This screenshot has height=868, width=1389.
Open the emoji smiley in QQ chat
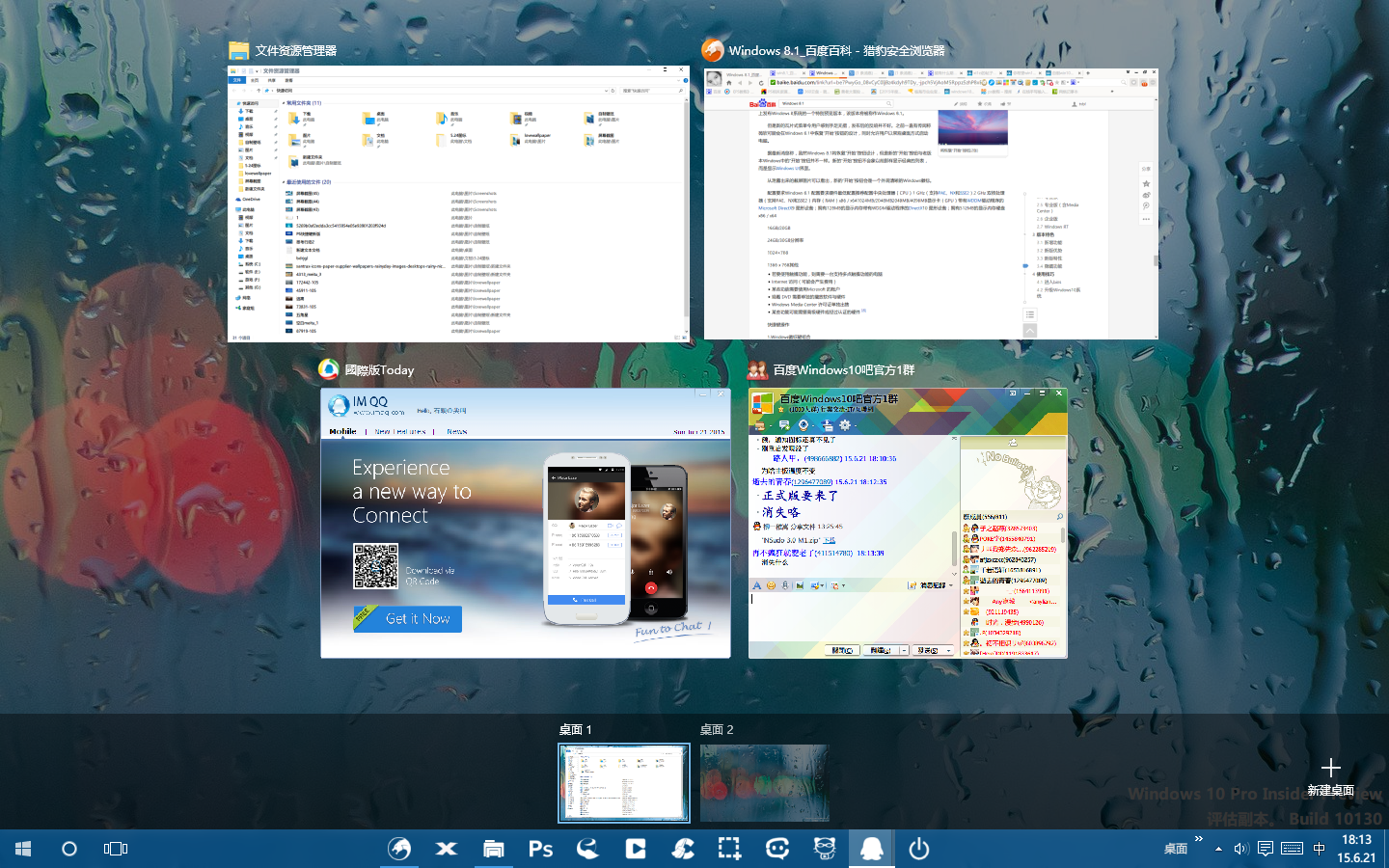pos(771,585)
